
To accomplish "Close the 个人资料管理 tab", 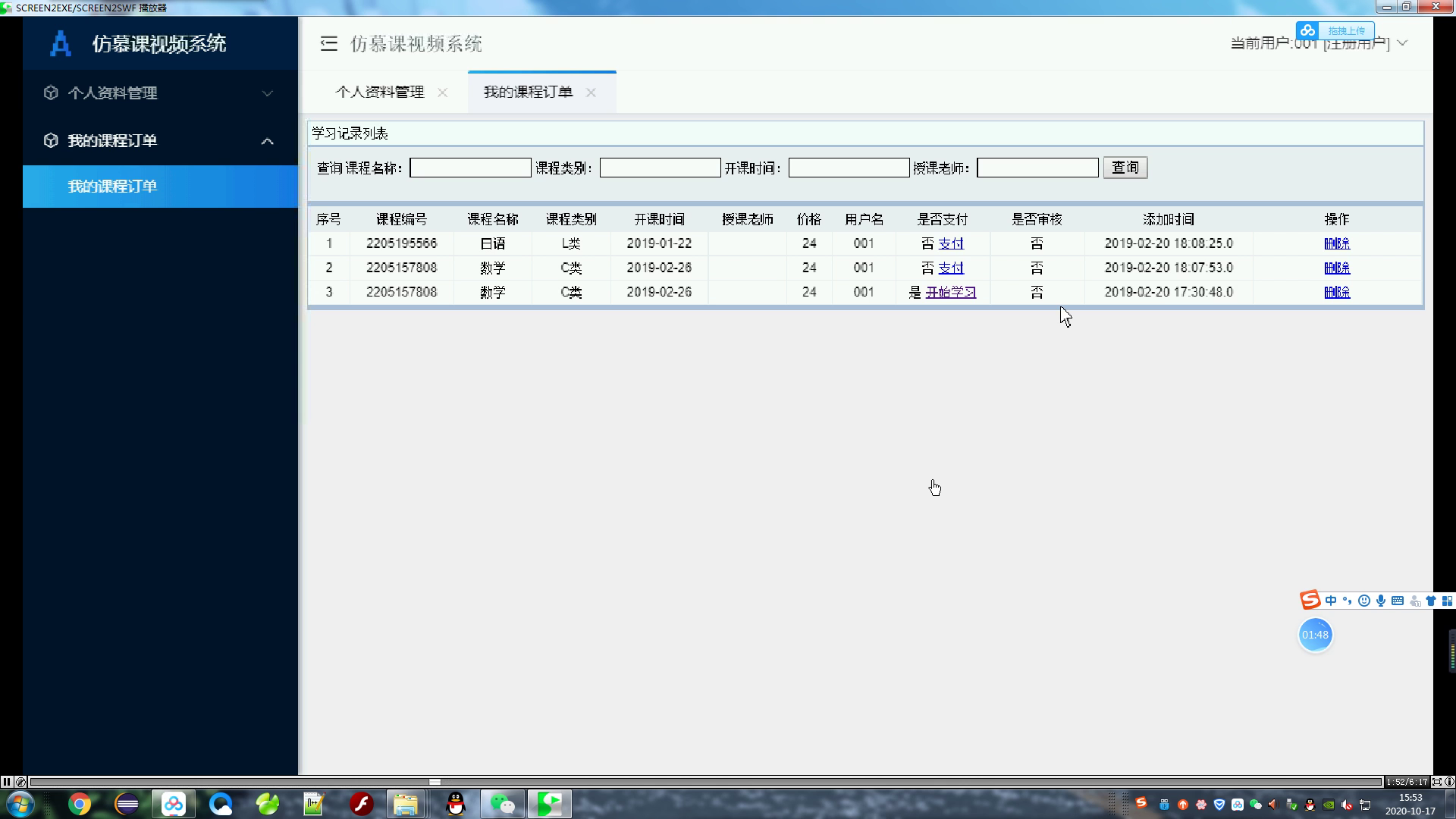I will (443, 93).
